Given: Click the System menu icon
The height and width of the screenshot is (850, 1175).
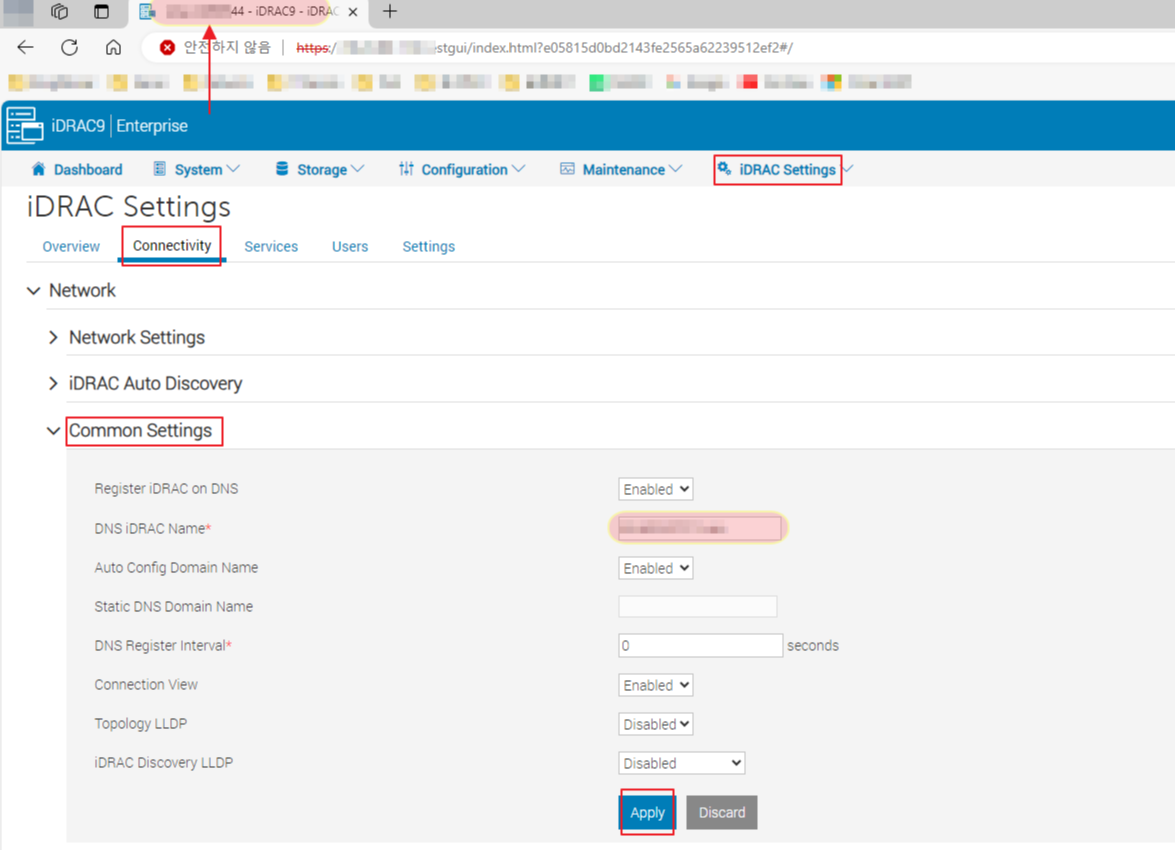Looking at the screenshot, I should pos(160,169).
